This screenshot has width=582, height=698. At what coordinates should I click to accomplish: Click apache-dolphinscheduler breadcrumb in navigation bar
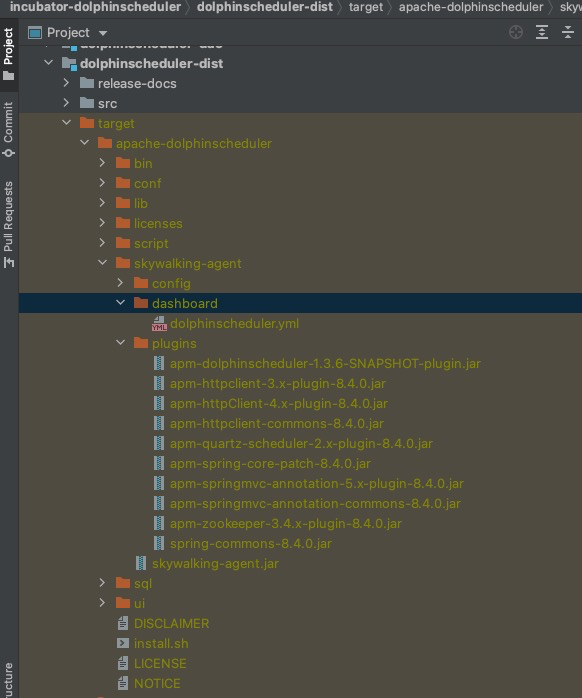(x=471, y=7)
